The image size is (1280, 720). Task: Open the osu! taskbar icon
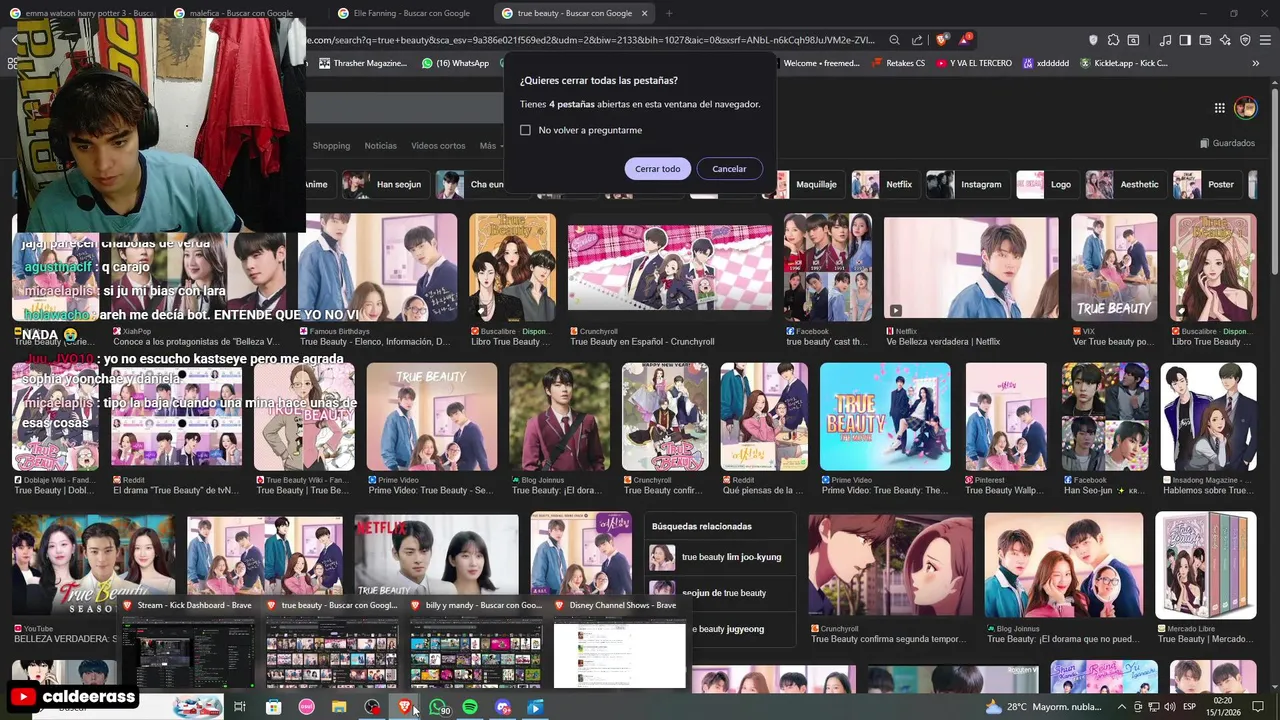(x=306, y=707)
